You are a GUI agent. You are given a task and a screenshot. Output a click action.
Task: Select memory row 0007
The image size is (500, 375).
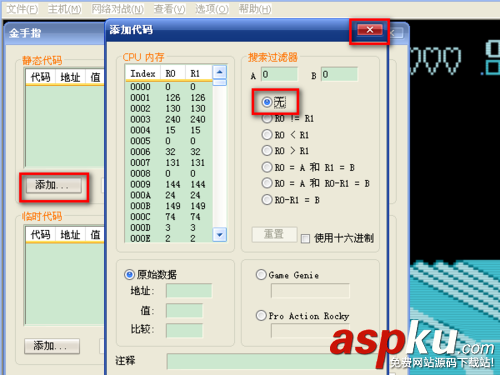point(169,163)
